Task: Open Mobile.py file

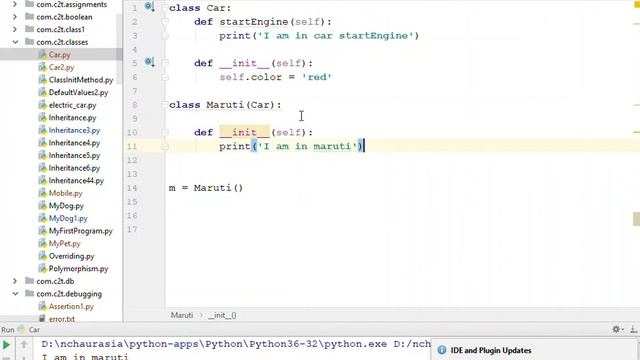Action: click(65, 193)
